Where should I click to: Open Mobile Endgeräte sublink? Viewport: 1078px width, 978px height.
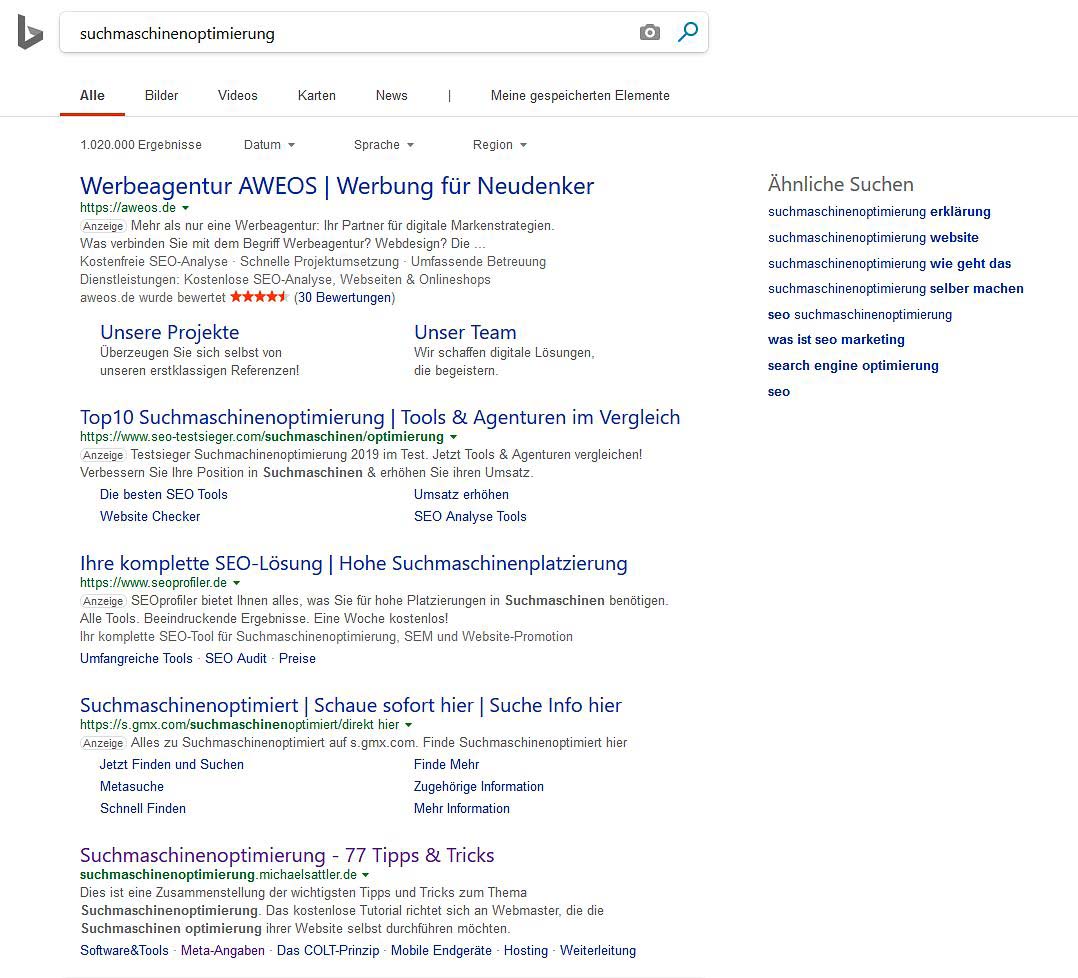441,951
